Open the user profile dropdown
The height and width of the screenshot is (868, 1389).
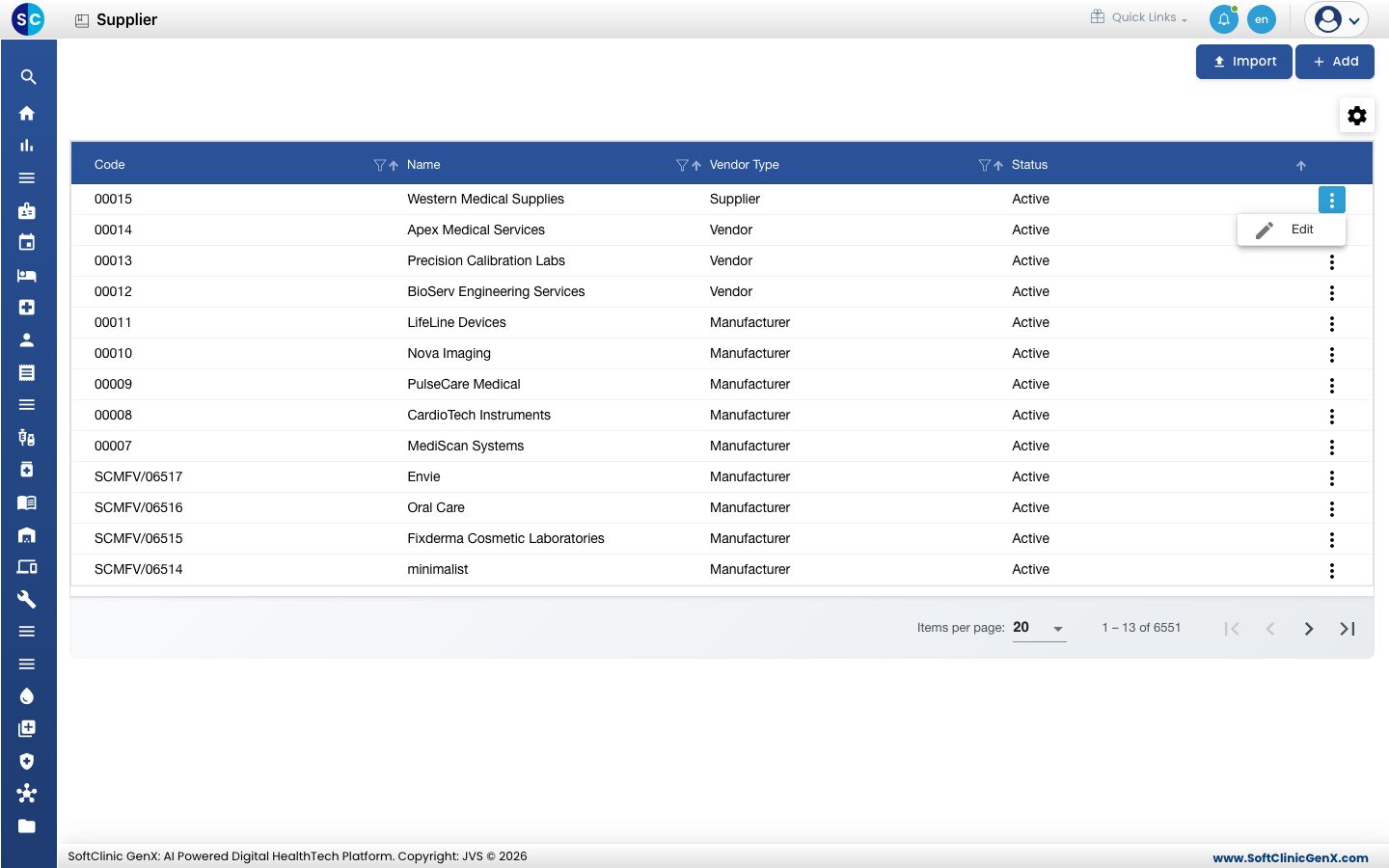click(1337, 19)
